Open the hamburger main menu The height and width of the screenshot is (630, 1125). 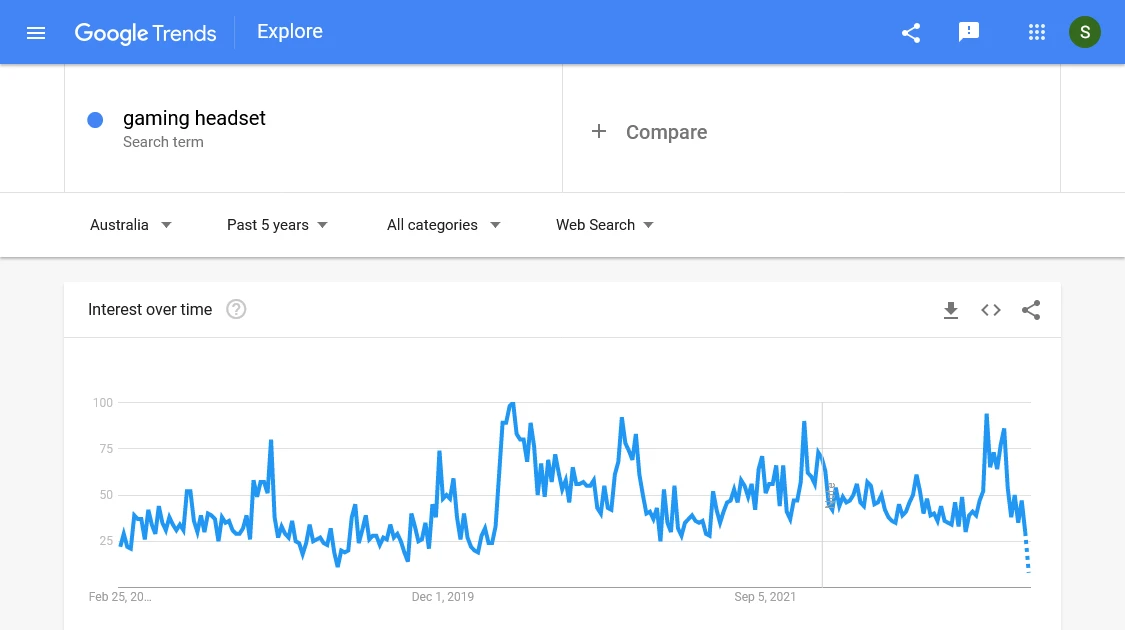point(36,33)
